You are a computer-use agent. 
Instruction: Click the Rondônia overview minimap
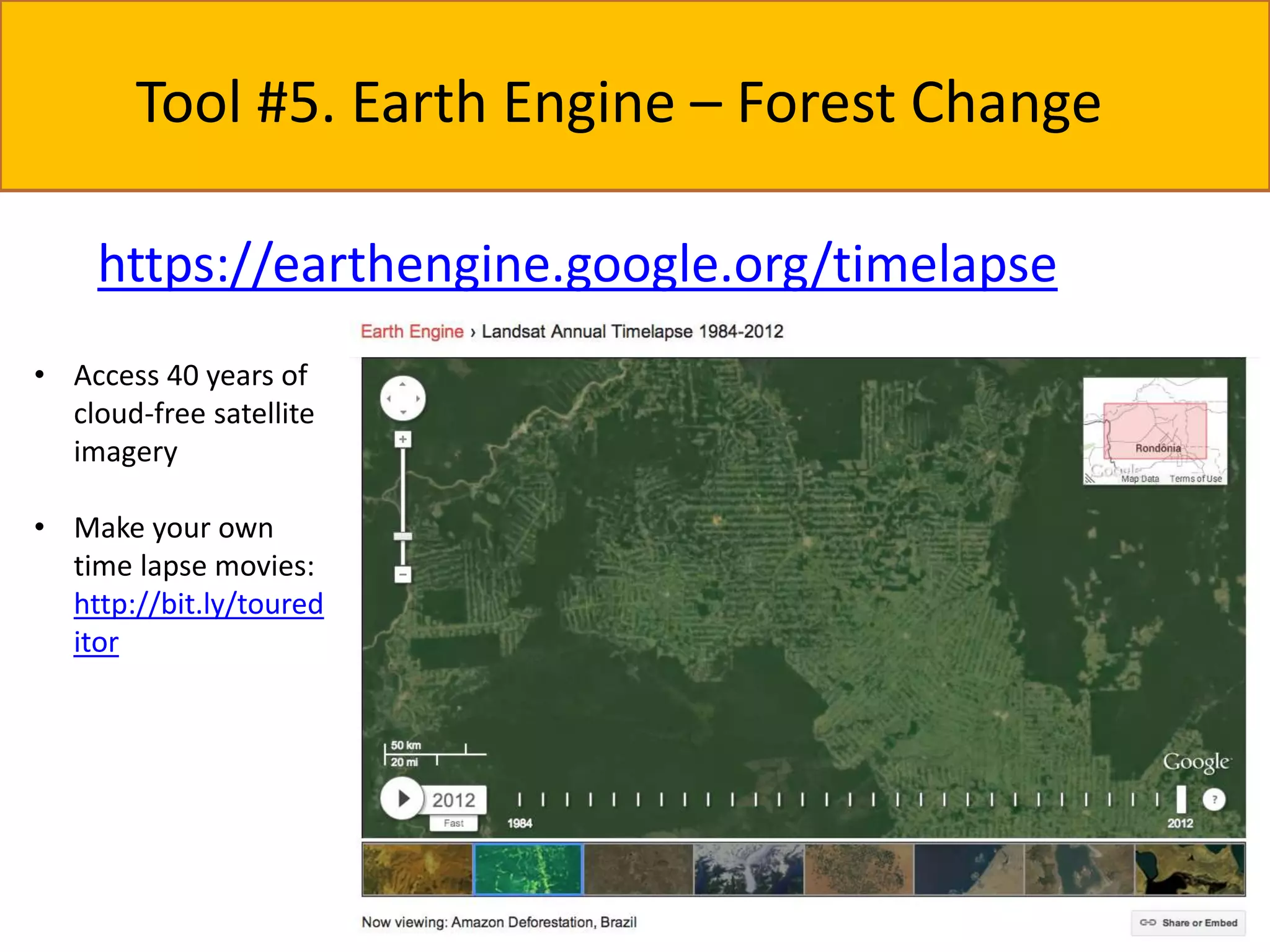click(1155, 431)
